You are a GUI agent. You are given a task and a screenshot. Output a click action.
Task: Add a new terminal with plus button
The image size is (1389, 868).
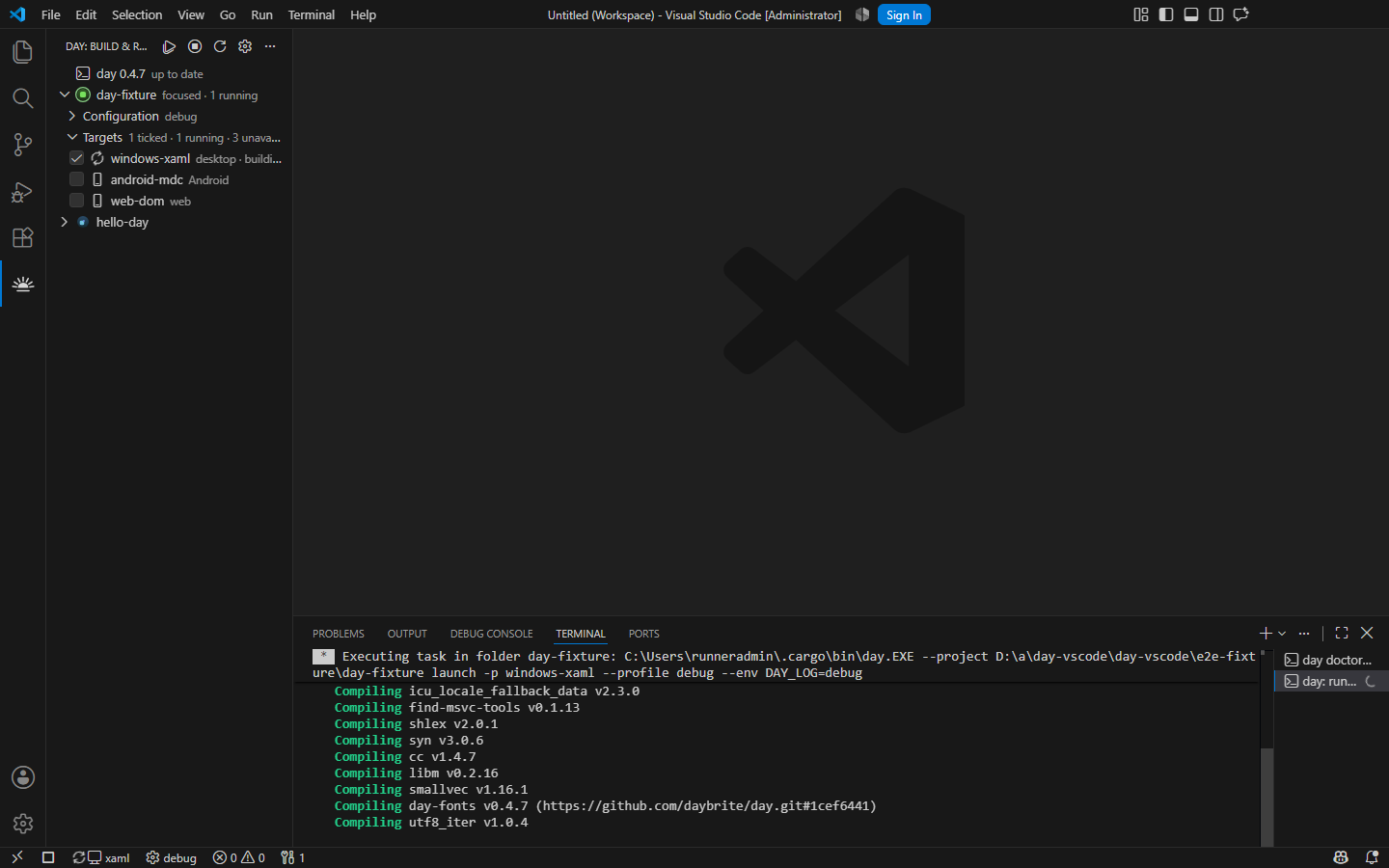[x=1266, y=633]
